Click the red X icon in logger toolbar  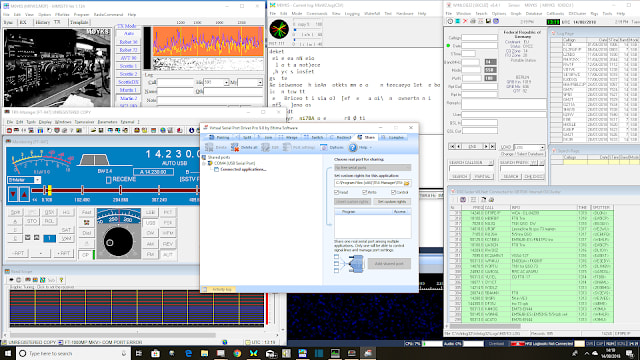pos(465,21)
